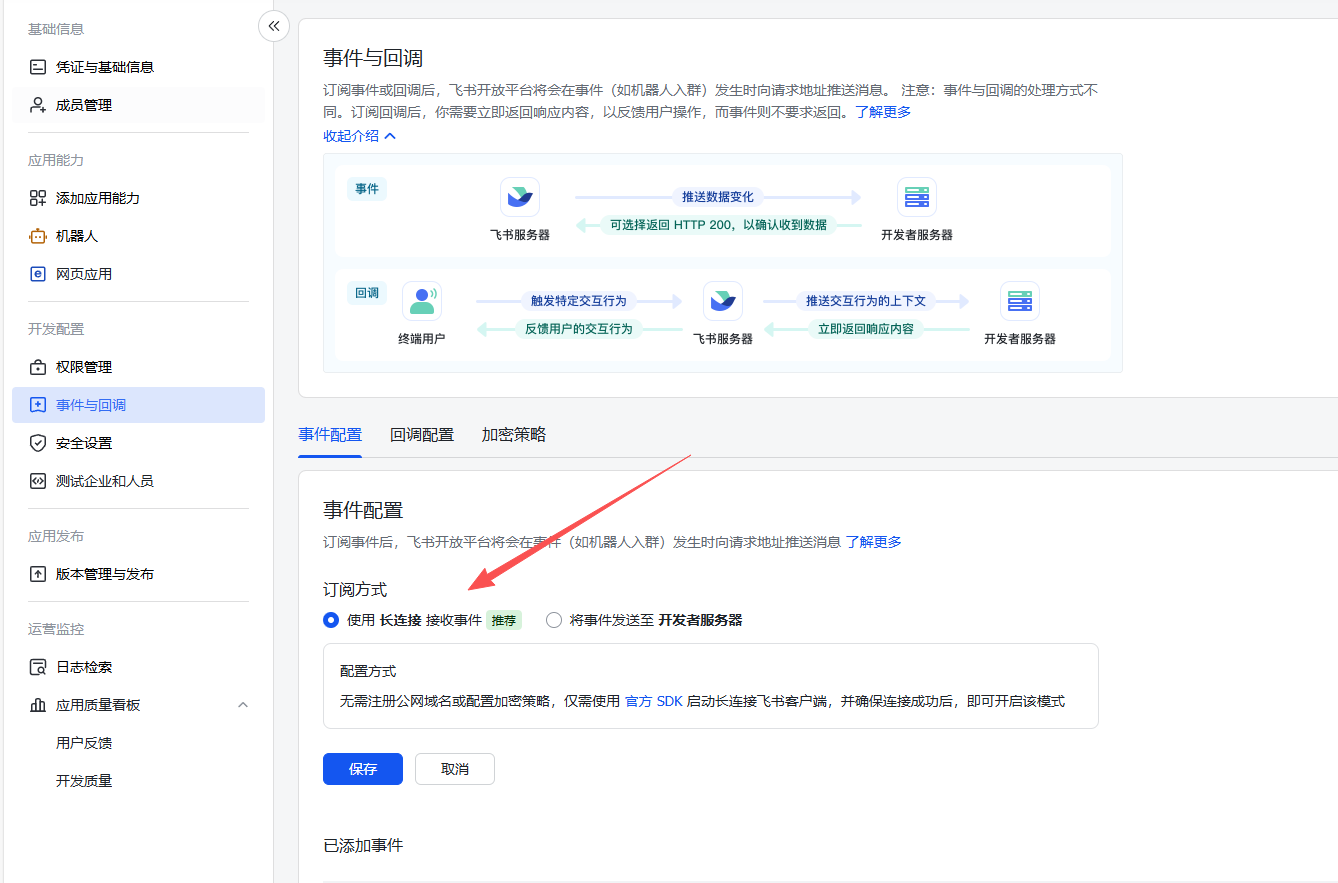Click the 立即返回响应内容 label
Screen dimensions: 1338x883
click(x=866, y=329)
